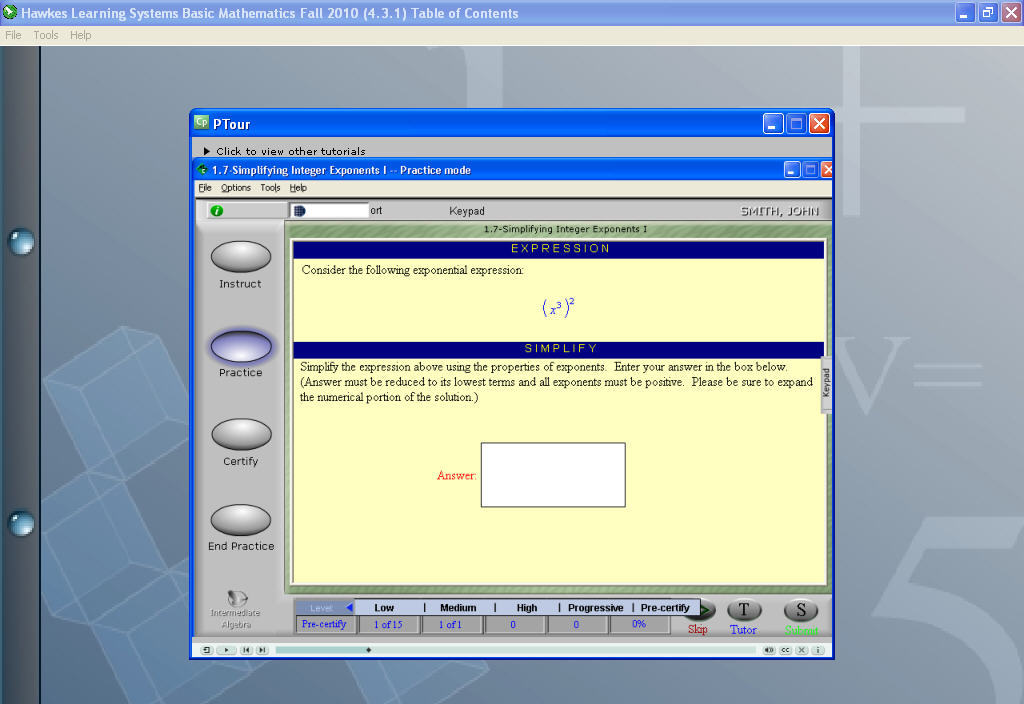The image size is (1024, 704).
Task: Click the exit icon in tutorial player
Action: click(x=206, y=650)
